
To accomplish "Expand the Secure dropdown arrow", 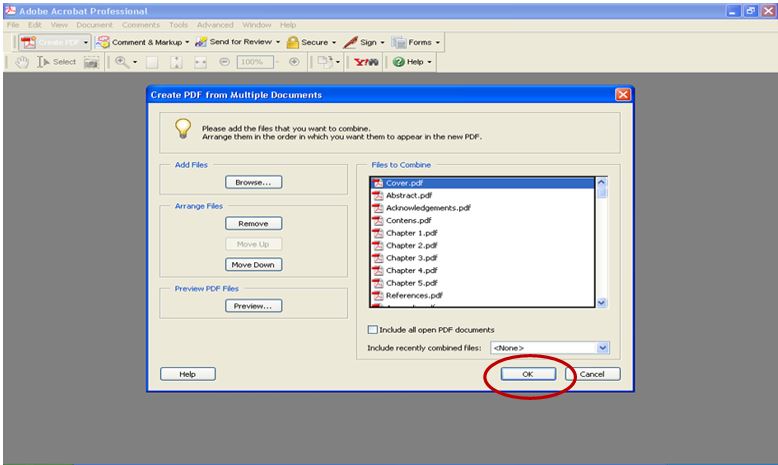I will pos(334,43).
